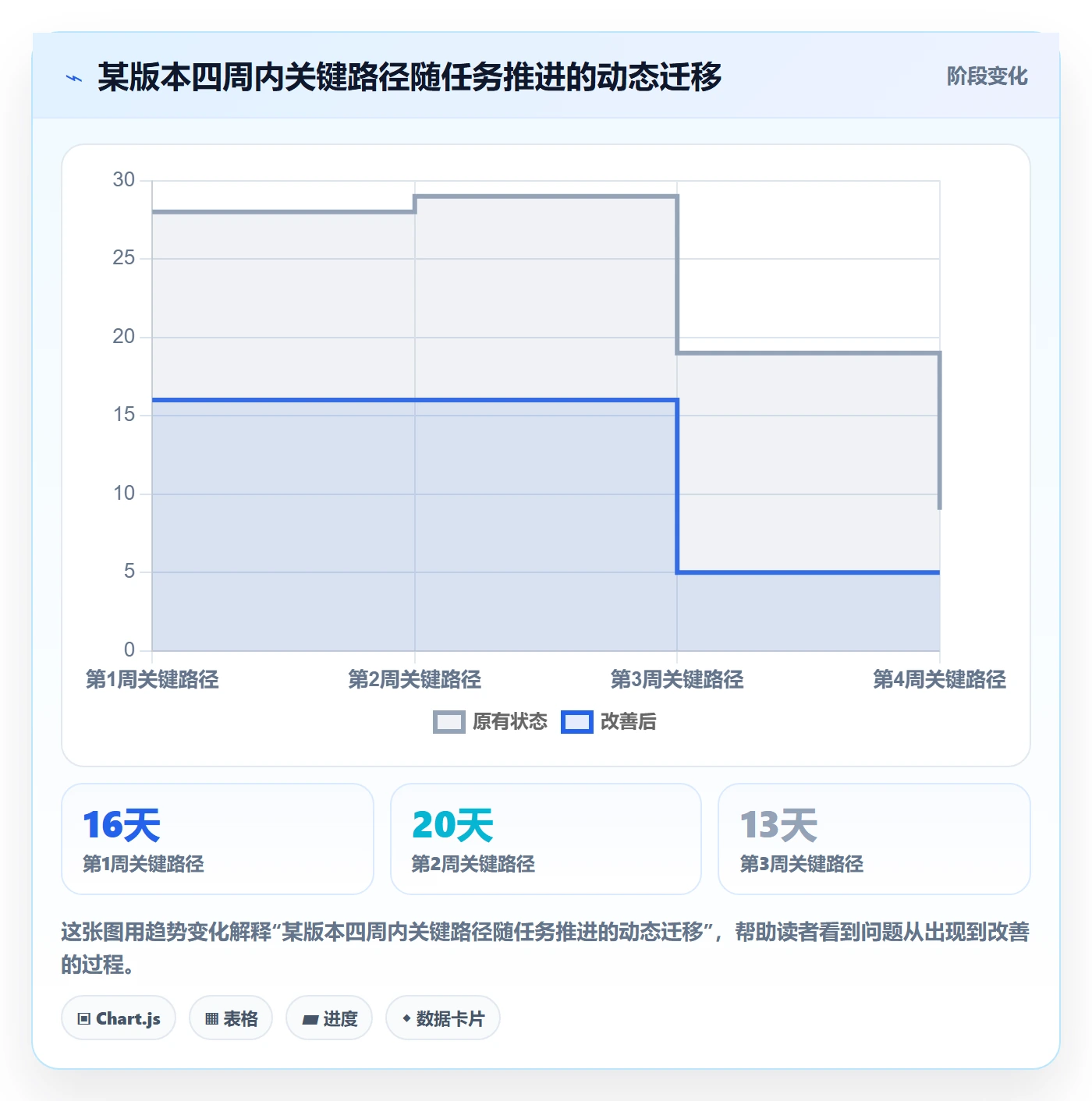Select the 表格 tag
This screenshot has width=1092, height=1101.
[231, 1018]
